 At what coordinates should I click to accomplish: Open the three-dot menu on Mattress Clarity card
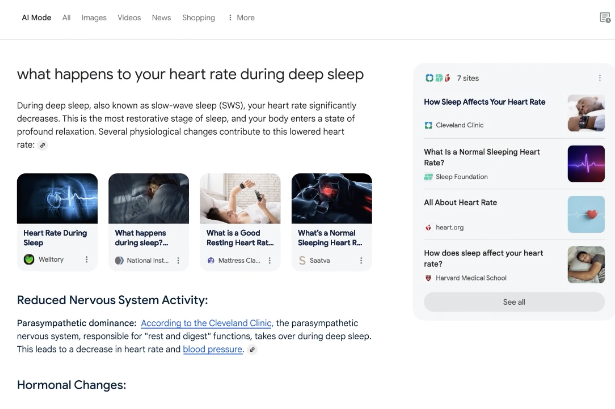click(270, 260)
